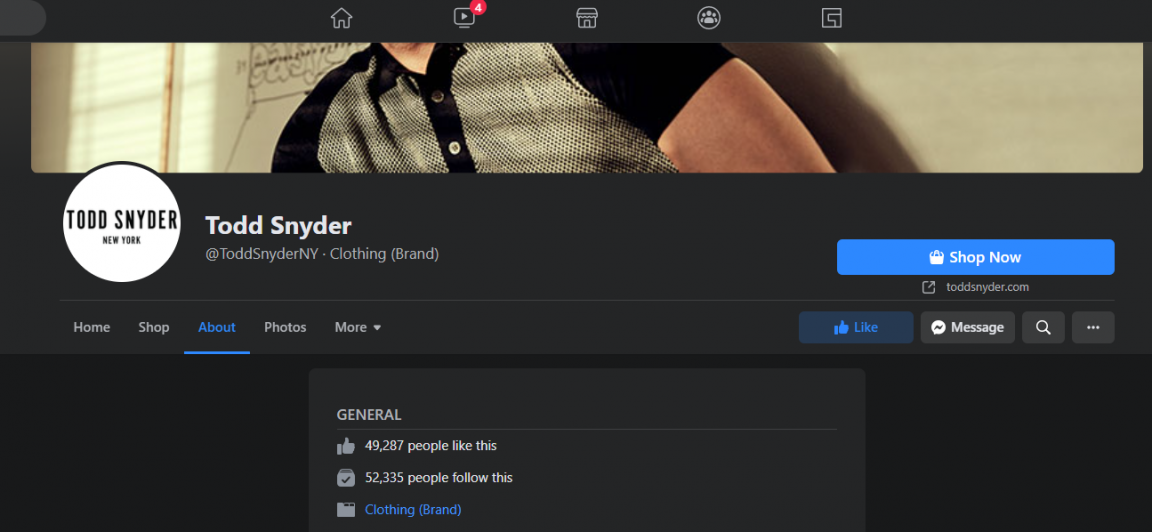The height and width of the screenshot is (532, 1152).
Task: Go to the Facebook Home icon
Action: point(341,18)
